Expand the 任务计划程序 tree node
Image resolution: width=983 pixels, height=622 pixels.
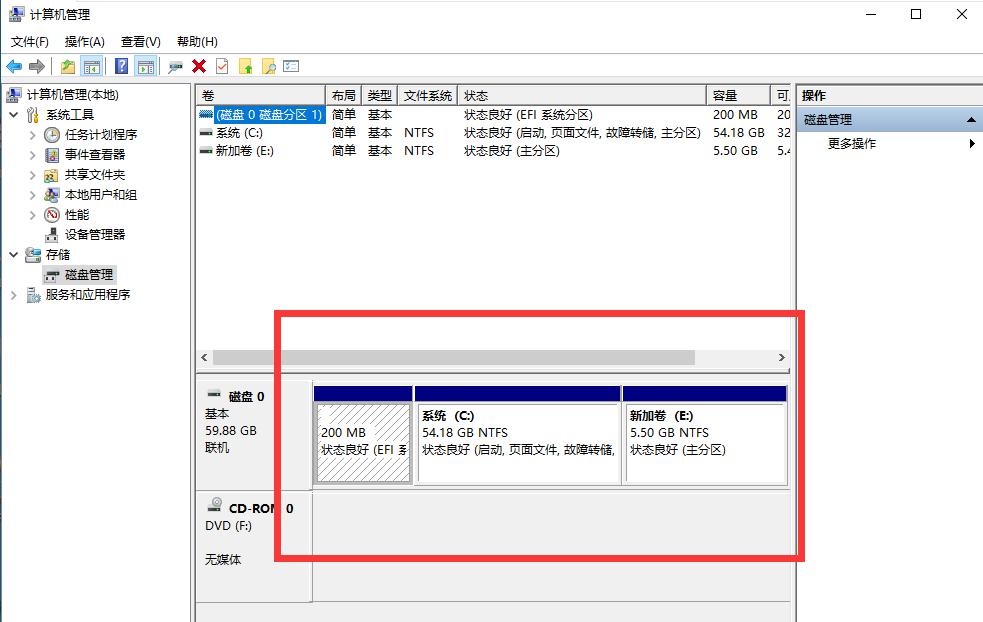[x=32, y=135]
